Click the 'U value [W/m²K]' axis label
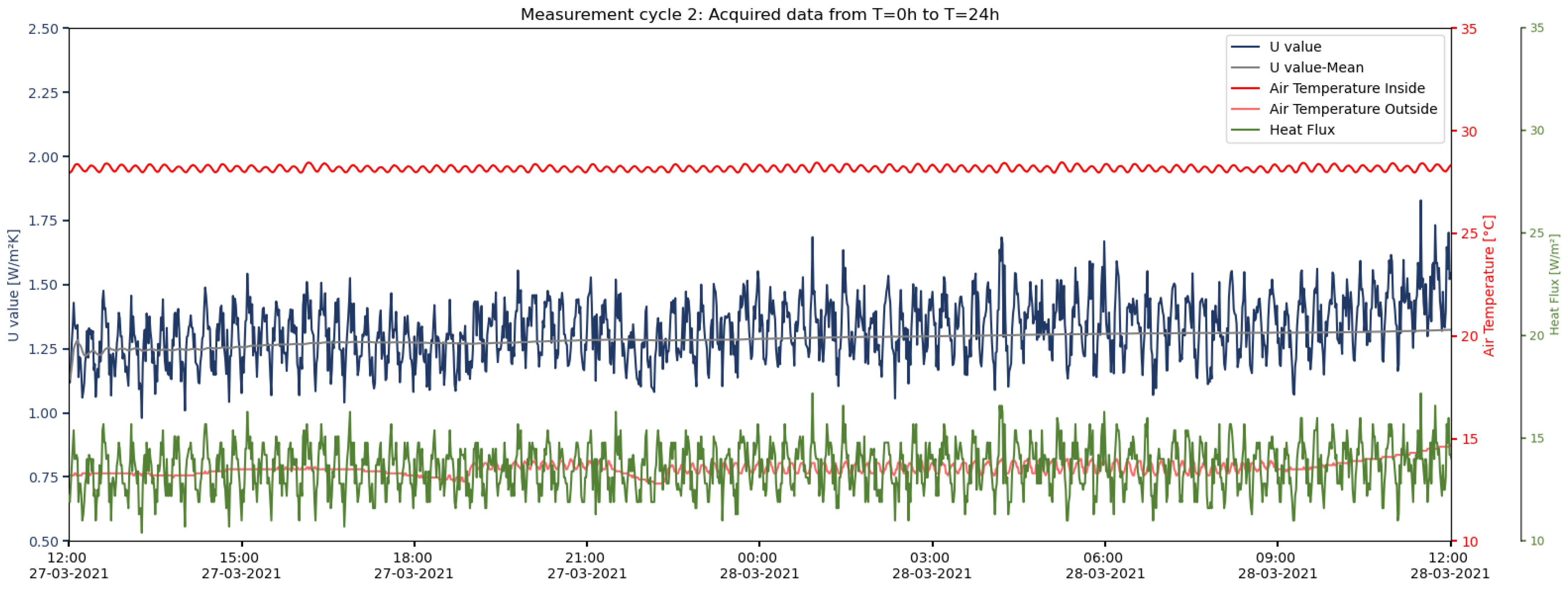The image size is (1568, 591). click(x=13, y=285)
